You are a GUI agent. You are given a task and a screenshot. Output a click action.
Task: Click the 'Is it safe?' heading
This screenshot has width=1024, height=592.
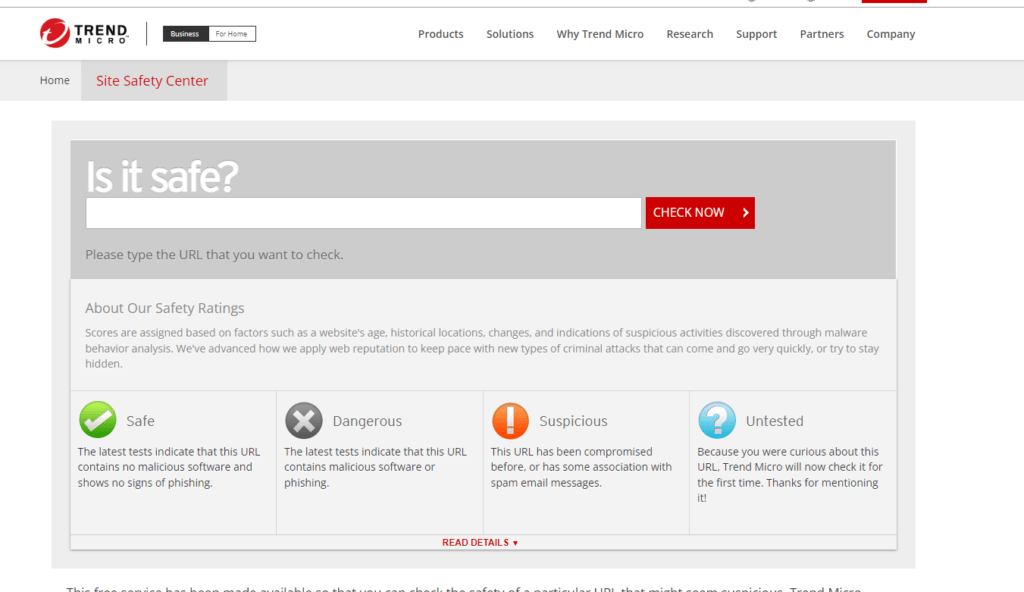(x=162, y=176)
